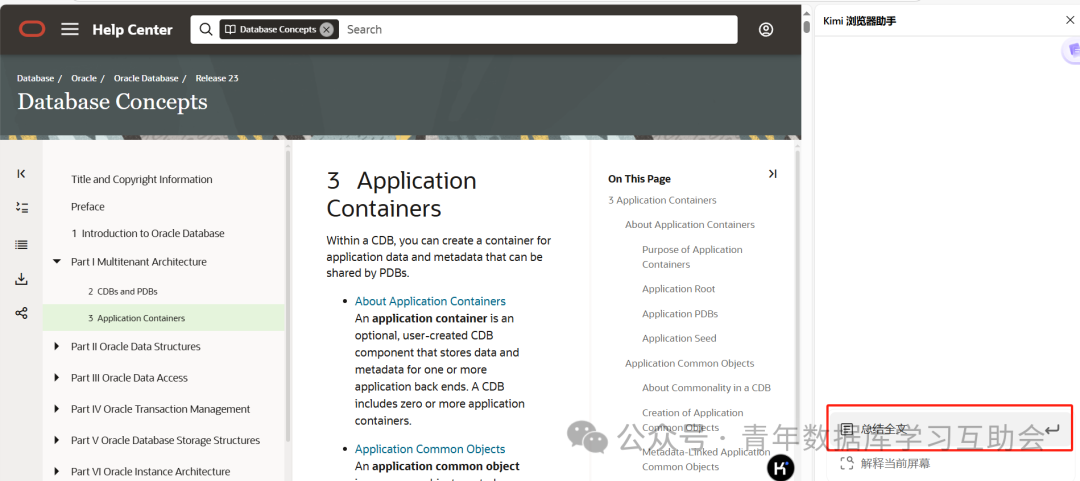Click the list view icon in left rail
This screenshot has width=1080, height=481.
tap(21, 244)
